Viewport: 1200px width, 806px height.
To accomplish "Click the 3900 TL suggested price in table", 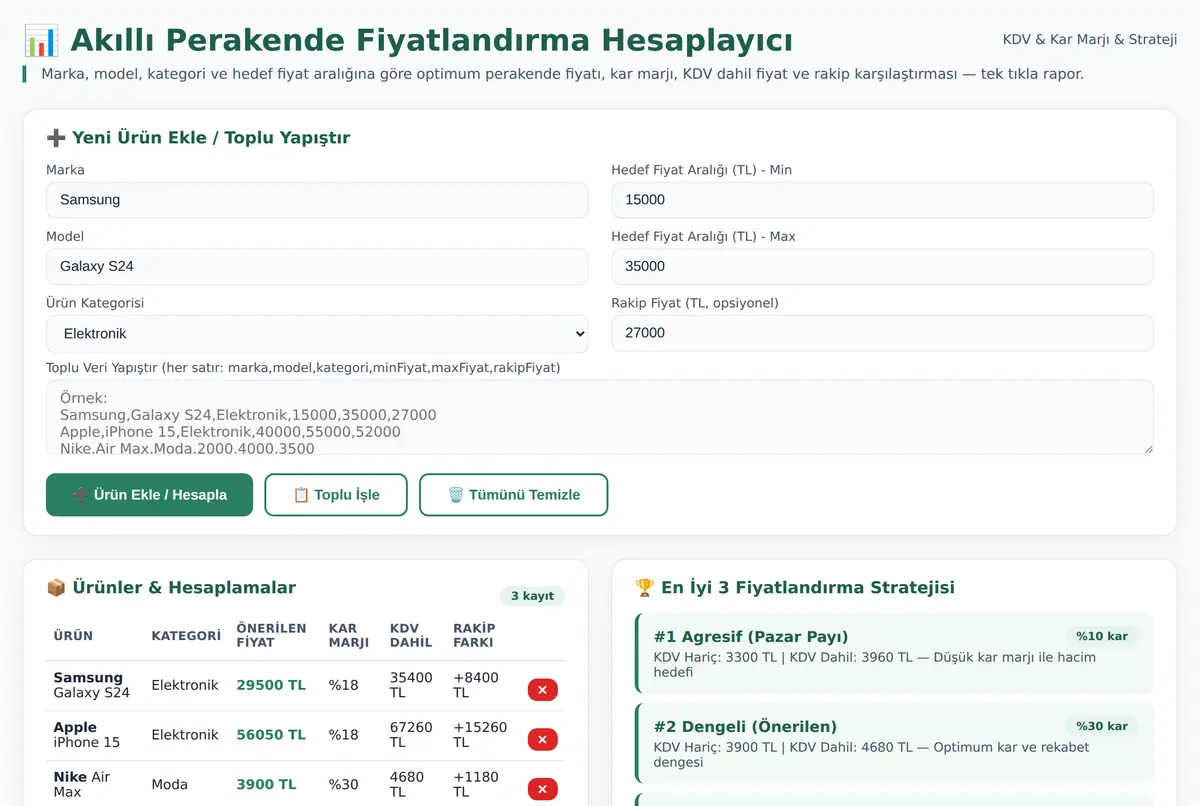I will point(266,785).
